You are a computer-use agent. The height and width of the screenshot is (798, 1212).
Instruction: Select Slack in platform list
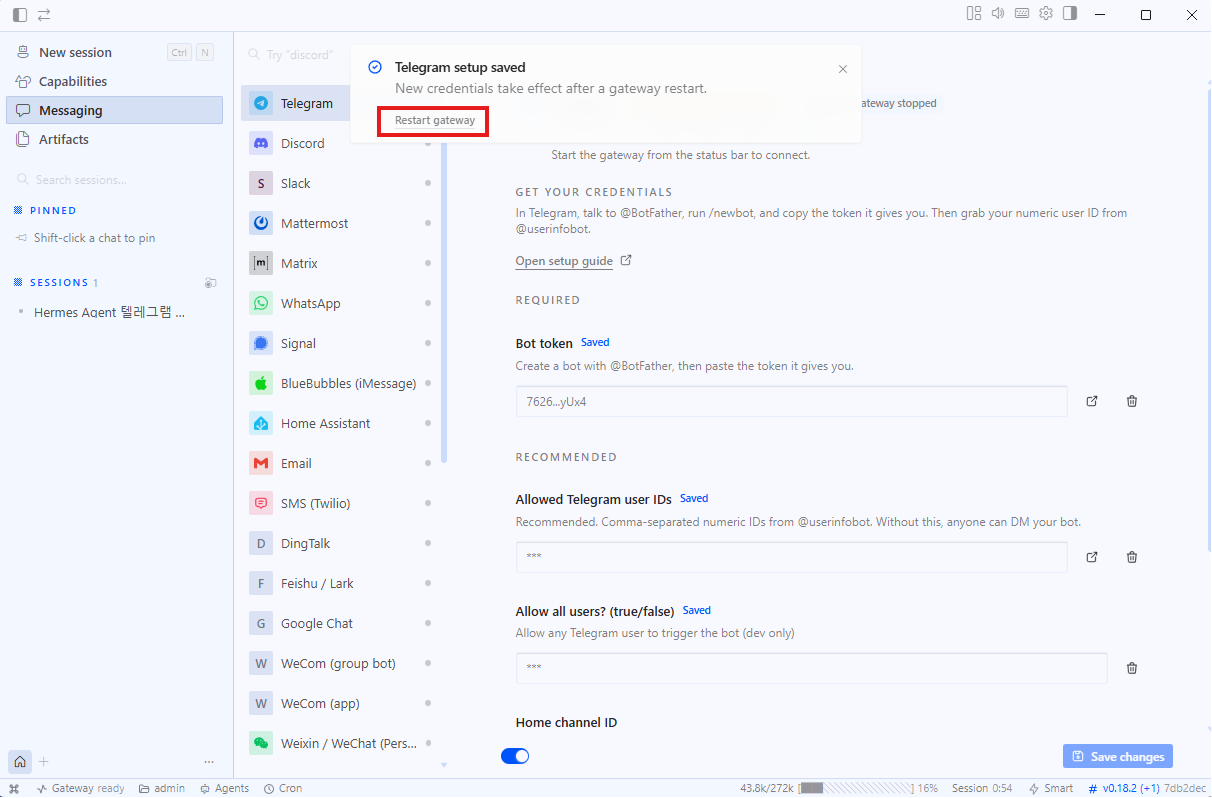point(340,183)
